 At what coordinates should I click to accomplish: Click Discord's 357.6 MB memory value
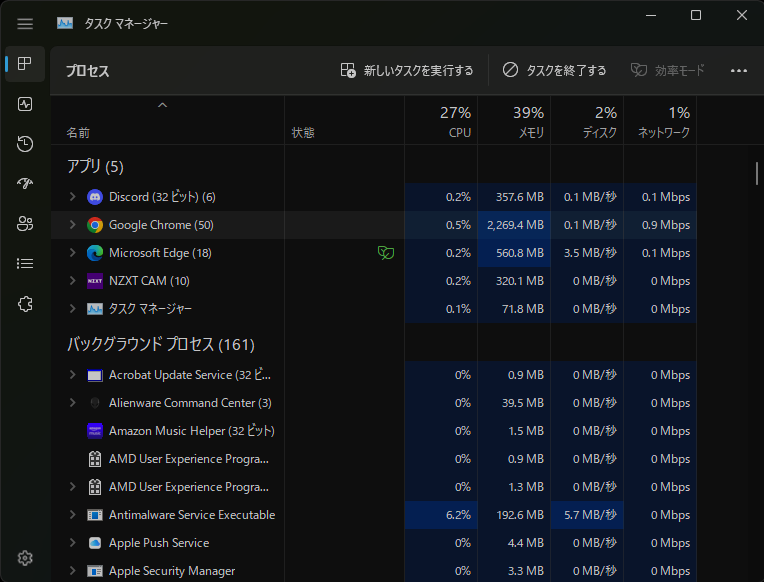point(519,197)
